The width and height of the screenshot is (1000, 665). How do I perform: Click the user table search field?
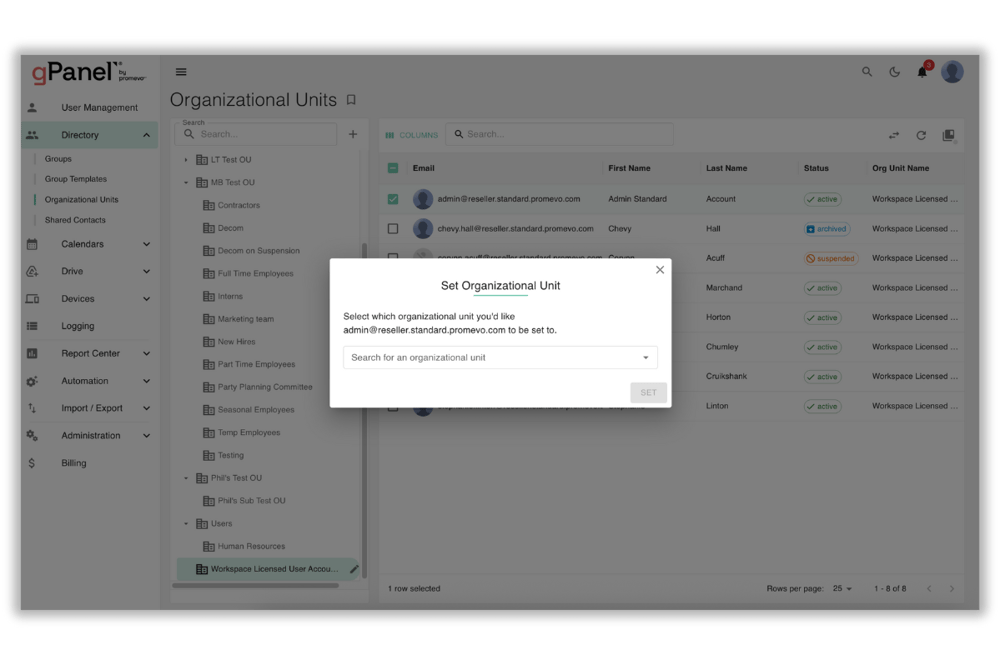coord(559,134)
